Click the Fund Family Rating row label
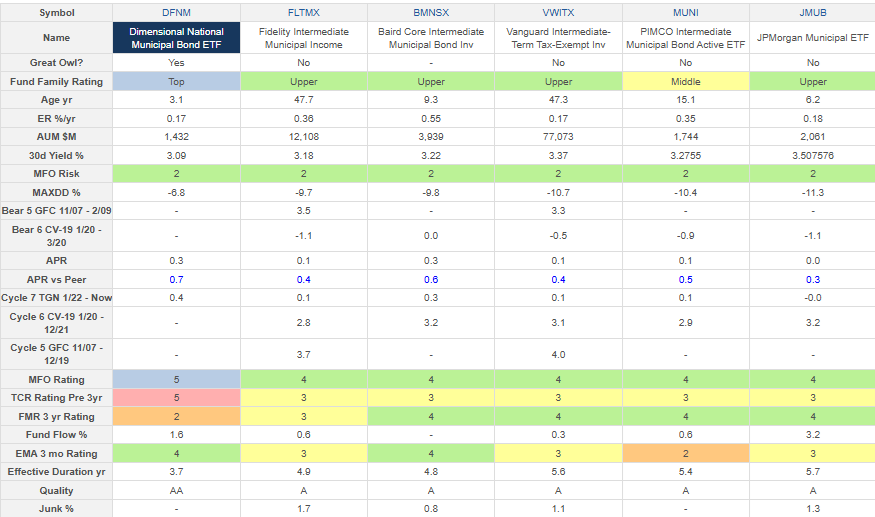875x517 pixels. (x=56, y=81)
